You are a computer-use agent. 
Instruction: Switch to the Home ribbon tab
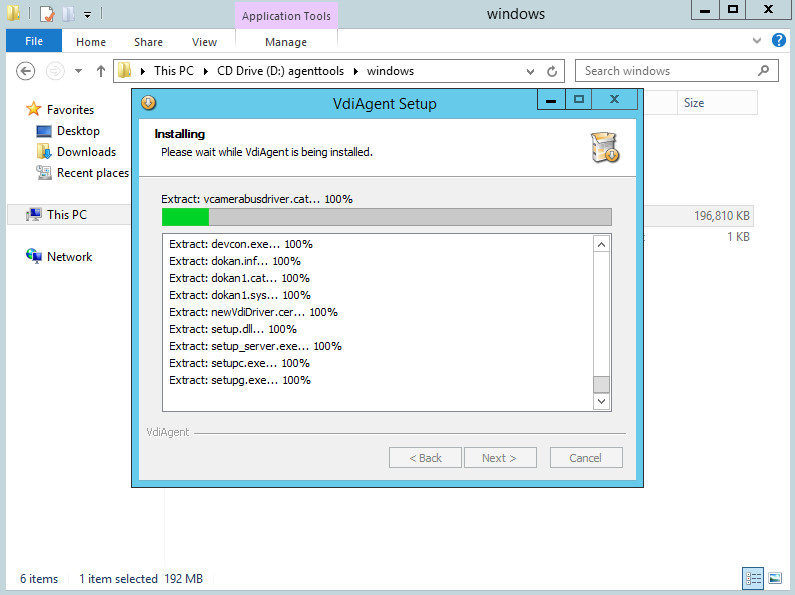click(x=91, y=42)
